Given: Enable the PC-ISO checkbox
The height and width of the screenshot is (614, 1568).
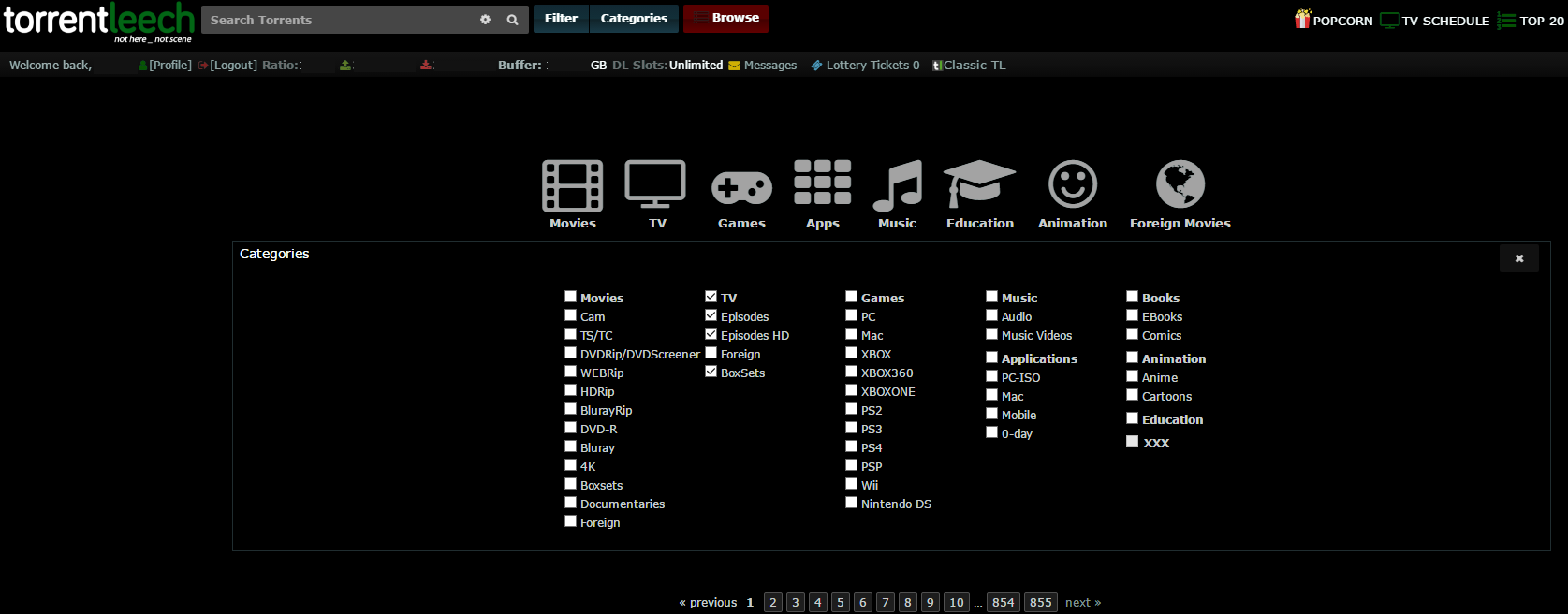Looking at the screenshot, I should click(991, 376).
